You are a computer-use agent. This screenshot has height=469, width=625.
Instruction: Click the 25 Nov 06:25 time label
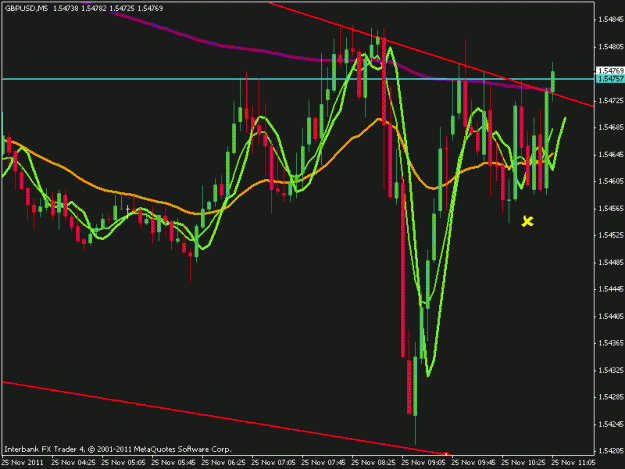(x=224, y=463)
